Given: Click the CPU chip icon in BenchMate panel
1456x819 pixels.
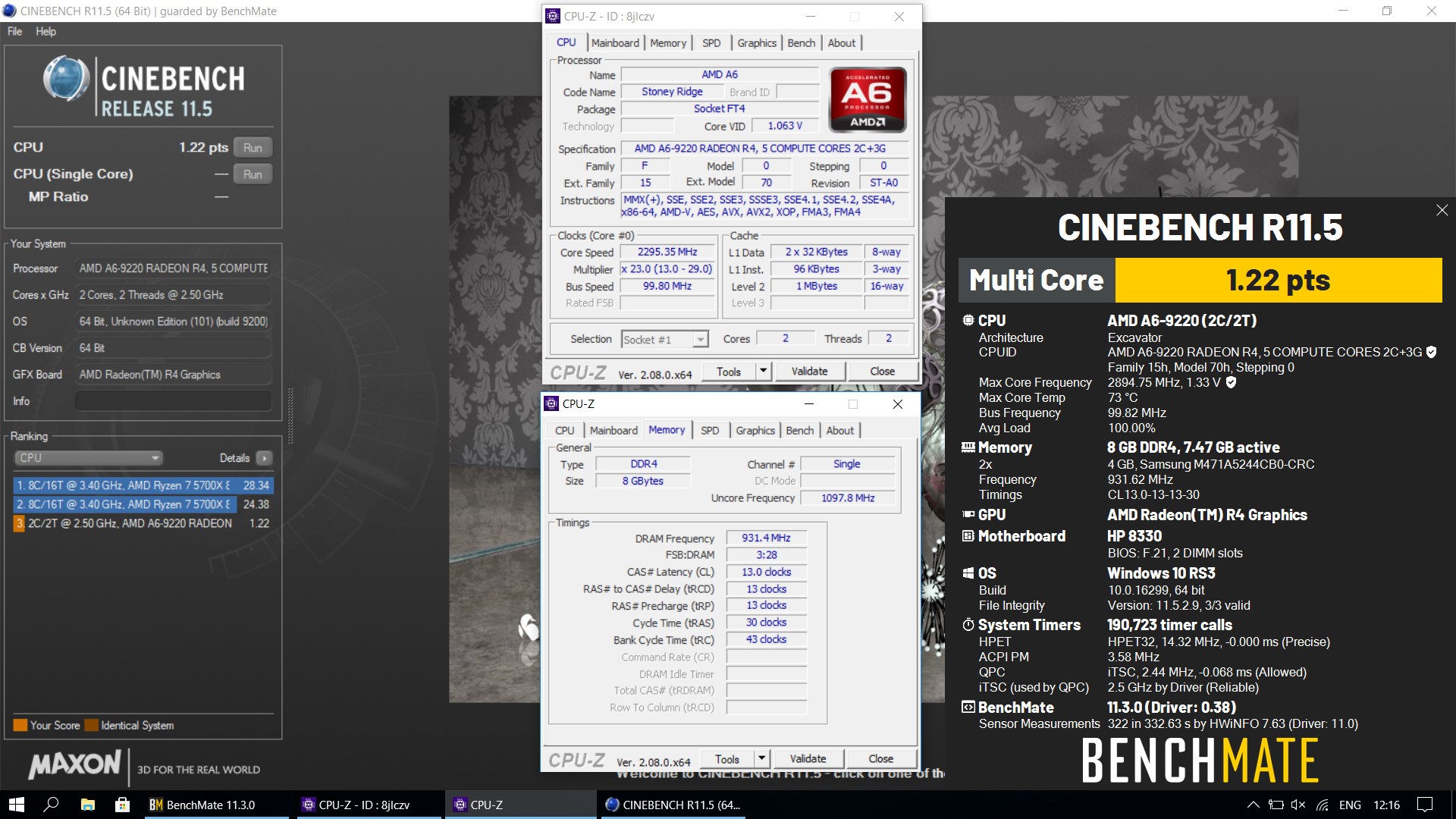Looking at the screenshot, I should pyautogui.click(x=968, y=320).
